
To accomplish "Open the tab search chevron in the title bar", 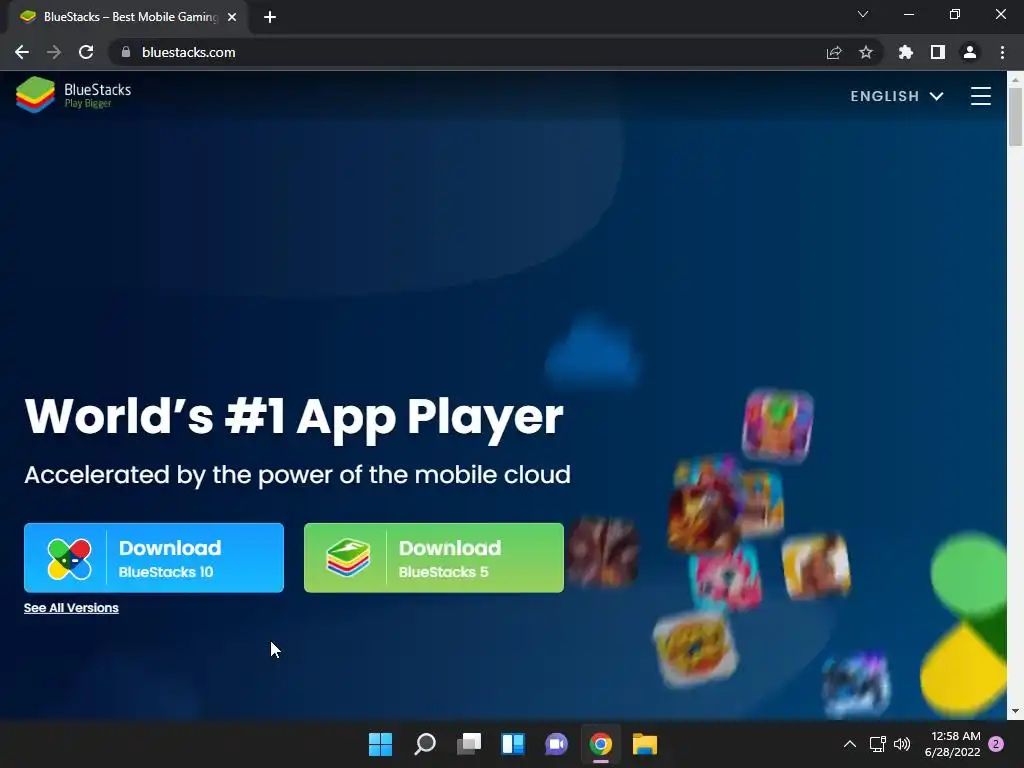I will click(x=863, y=14).
